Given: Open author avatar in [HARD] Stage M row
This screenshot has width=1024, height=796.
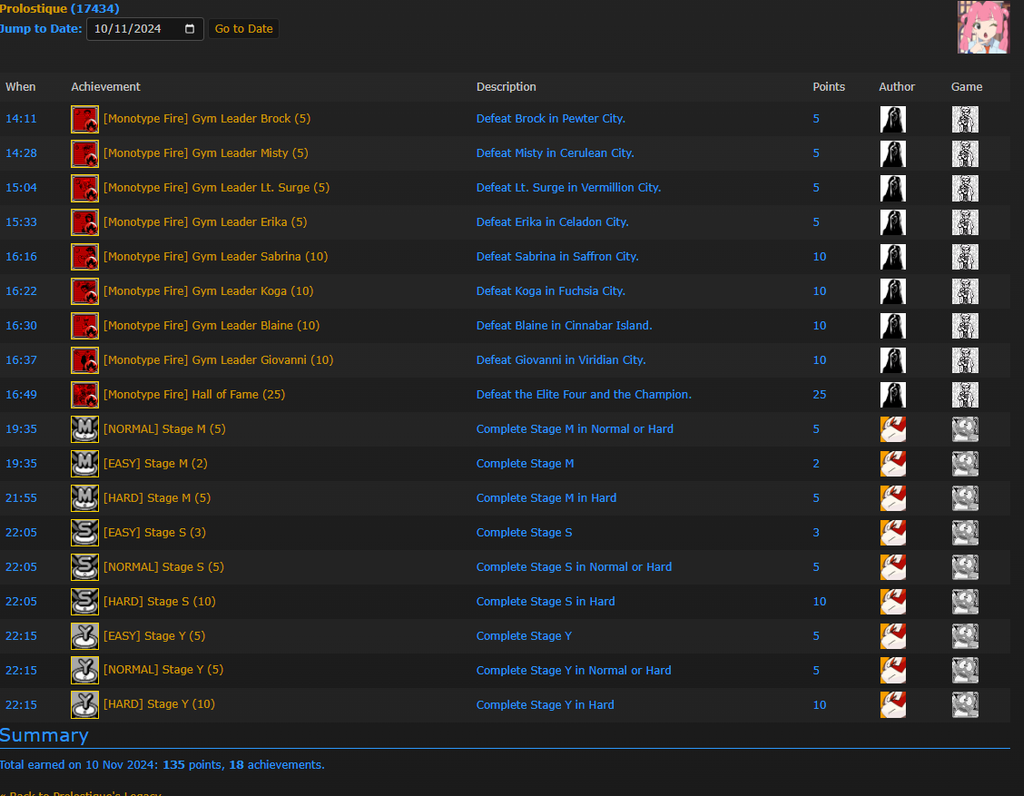Looking at the screenshot, I should (x=892, y=499).
